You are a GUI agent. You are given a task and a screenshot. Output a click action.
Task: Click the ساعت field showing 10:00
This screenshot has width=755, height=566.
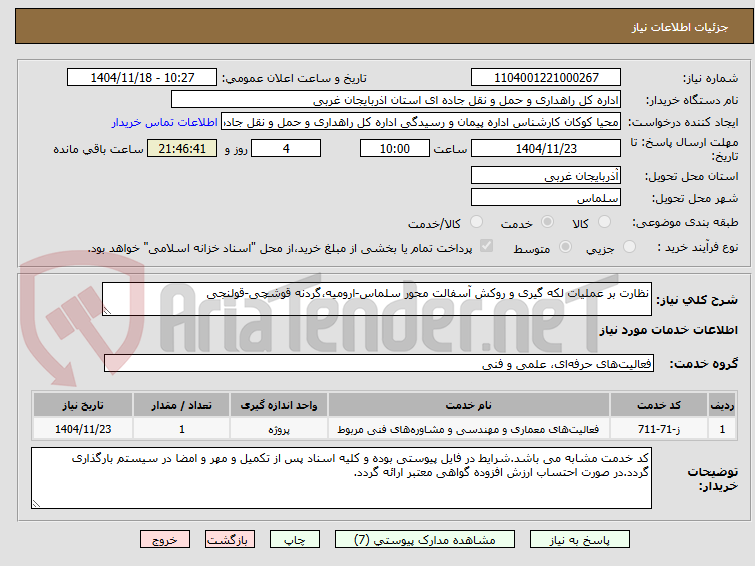(x=395, y=148)
